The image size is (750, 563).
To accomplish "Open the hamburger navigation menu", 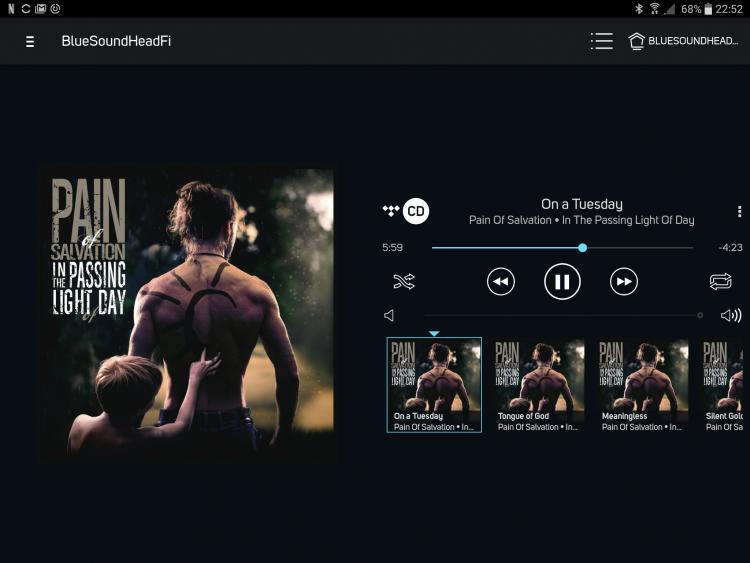I will [30, 42].
